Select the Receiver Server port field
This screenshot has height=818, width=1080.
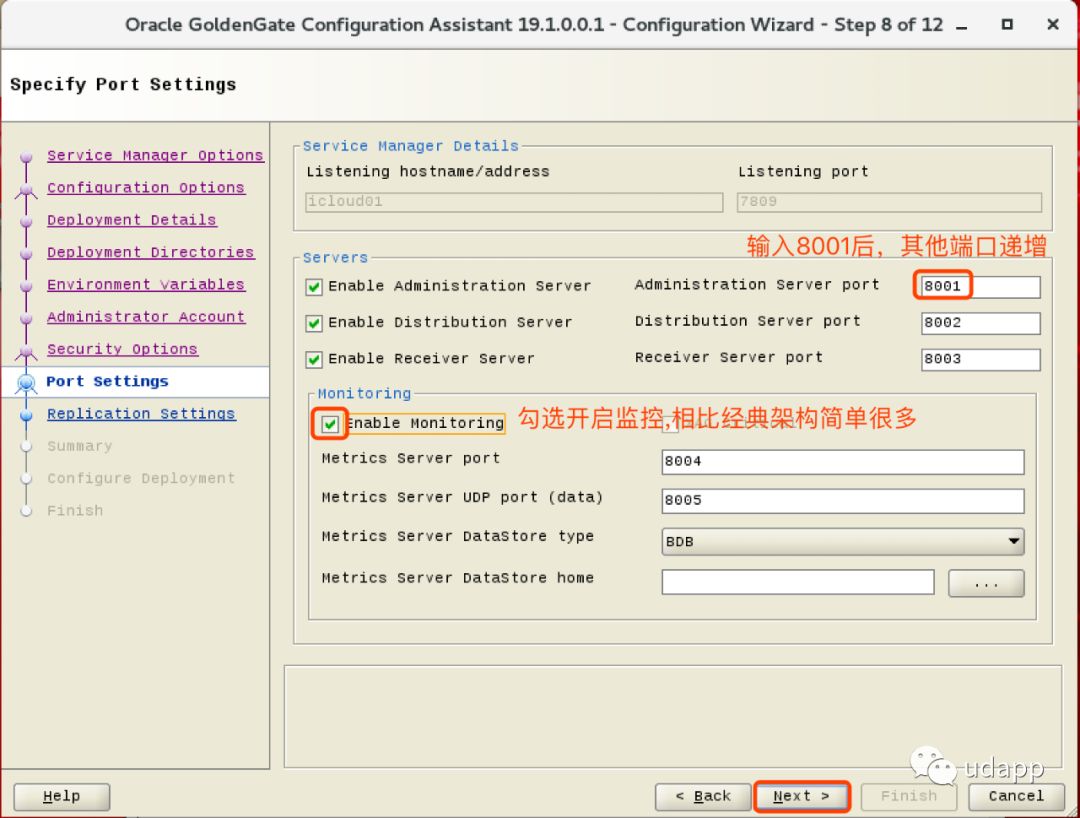(x=980, y=359)
